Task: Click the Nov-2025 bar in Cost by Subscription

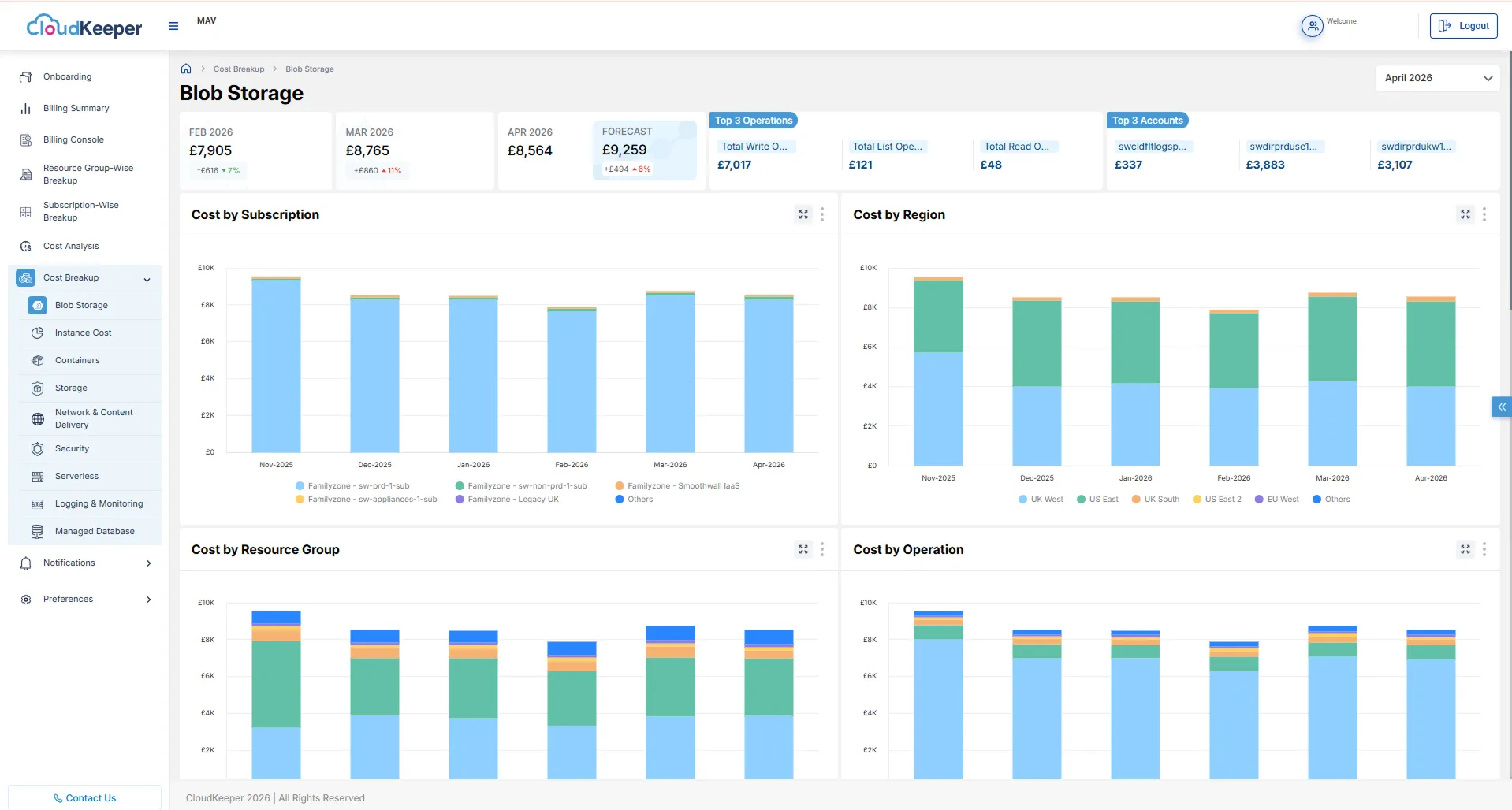Action: [x=276, y=365]
